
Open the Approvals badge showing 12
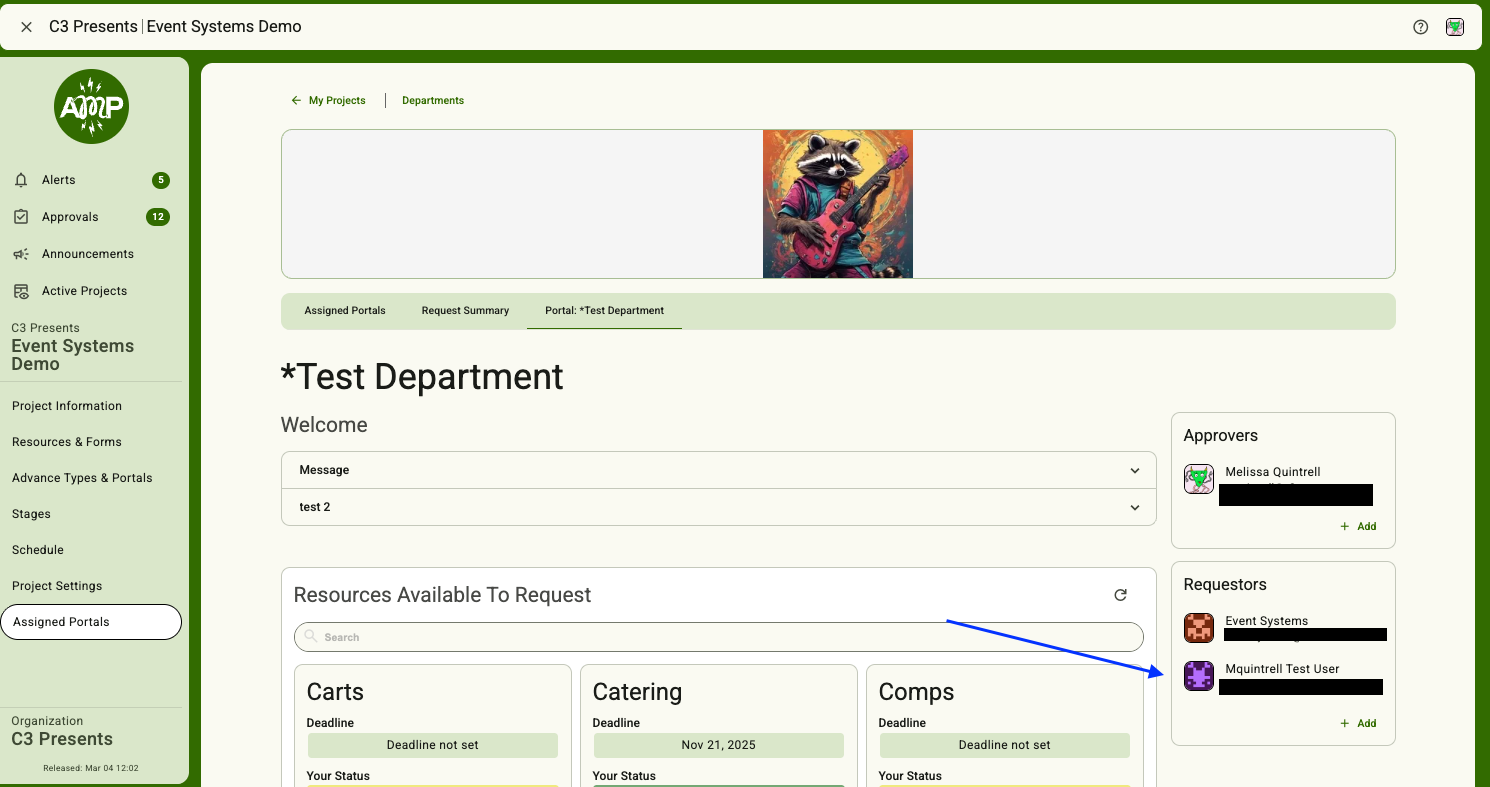[x=158, y=217]
